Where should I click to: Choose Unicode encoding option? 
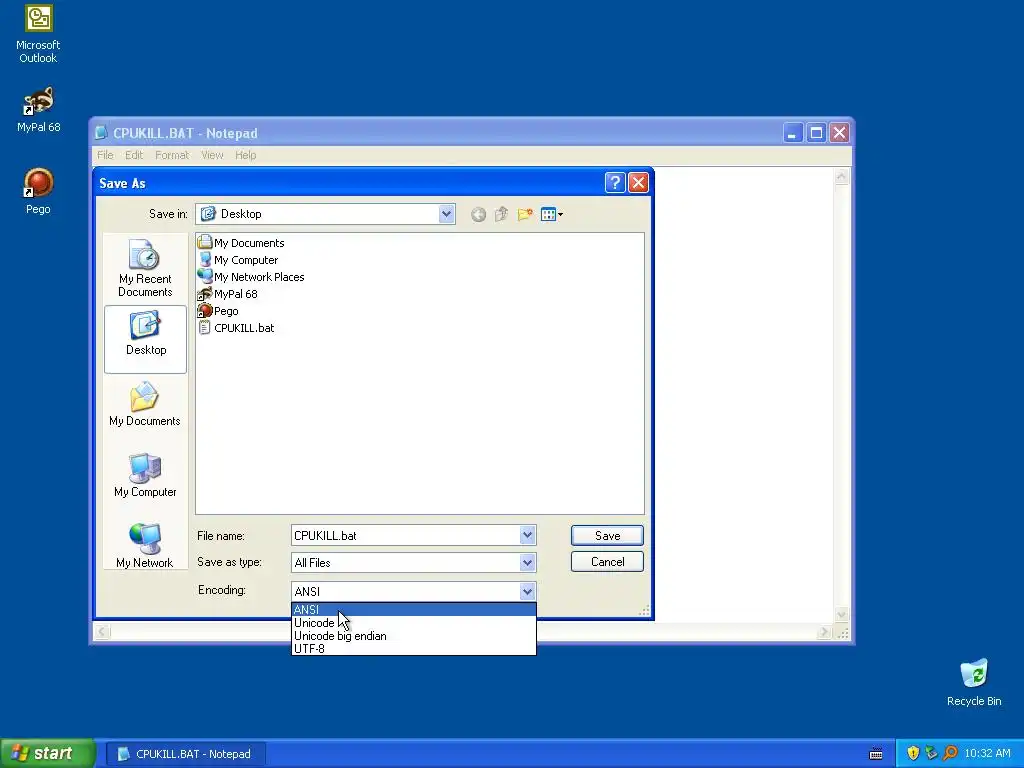tap(413, 622)
